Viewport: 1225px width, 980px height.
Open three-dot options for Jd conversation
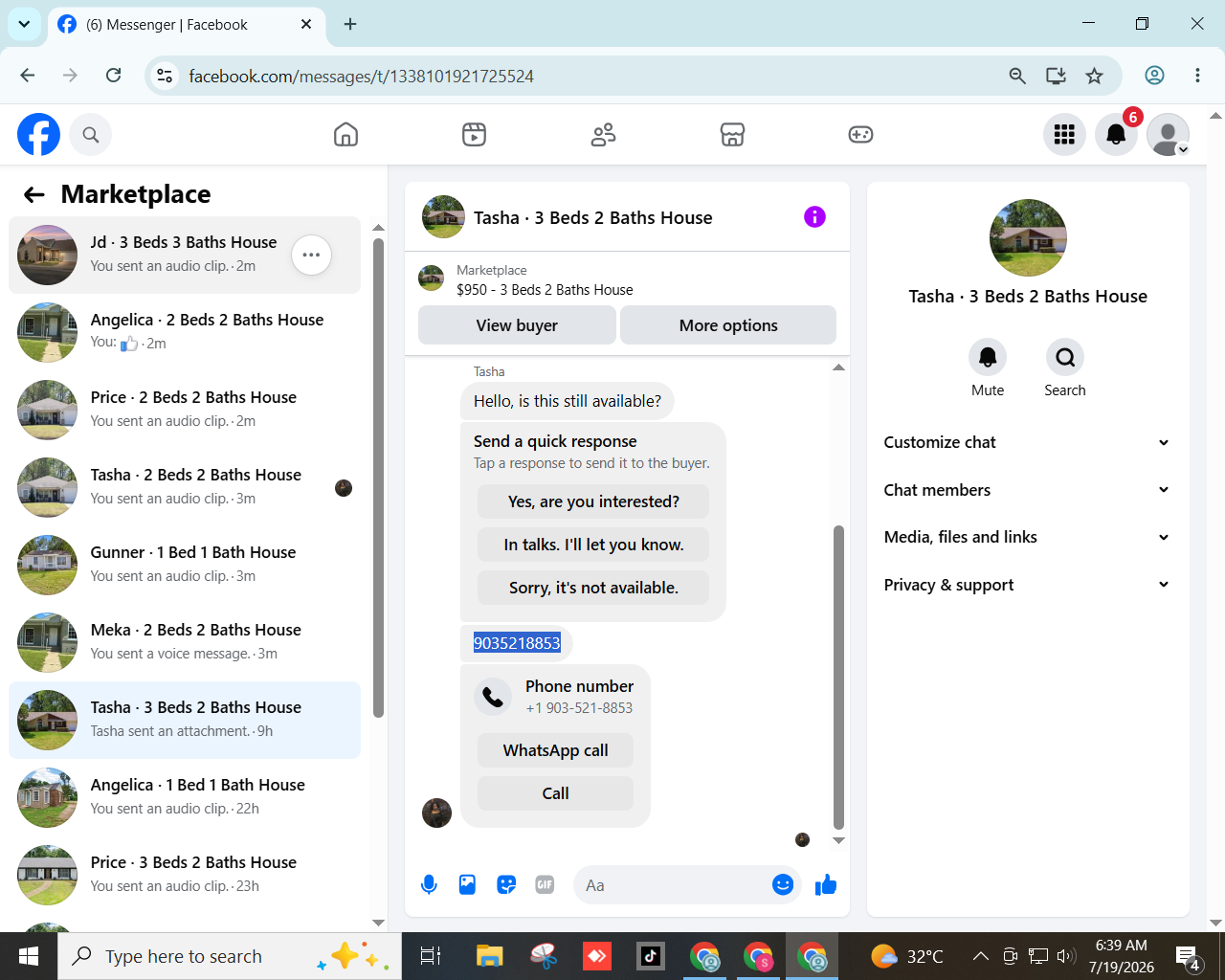(x=311, y=255)
